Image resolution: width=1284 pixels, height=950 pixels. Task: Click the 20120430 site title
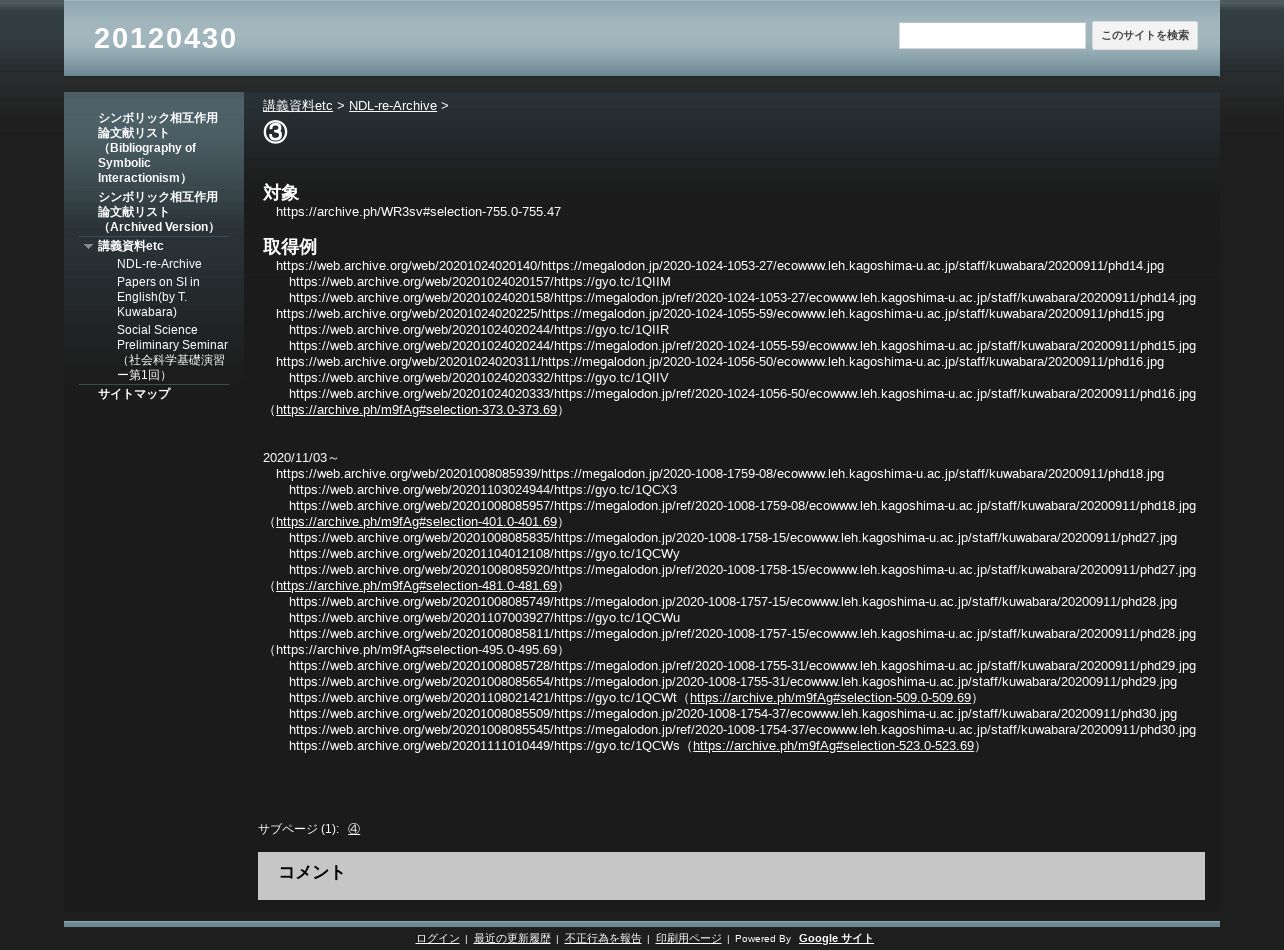point(165,38)
